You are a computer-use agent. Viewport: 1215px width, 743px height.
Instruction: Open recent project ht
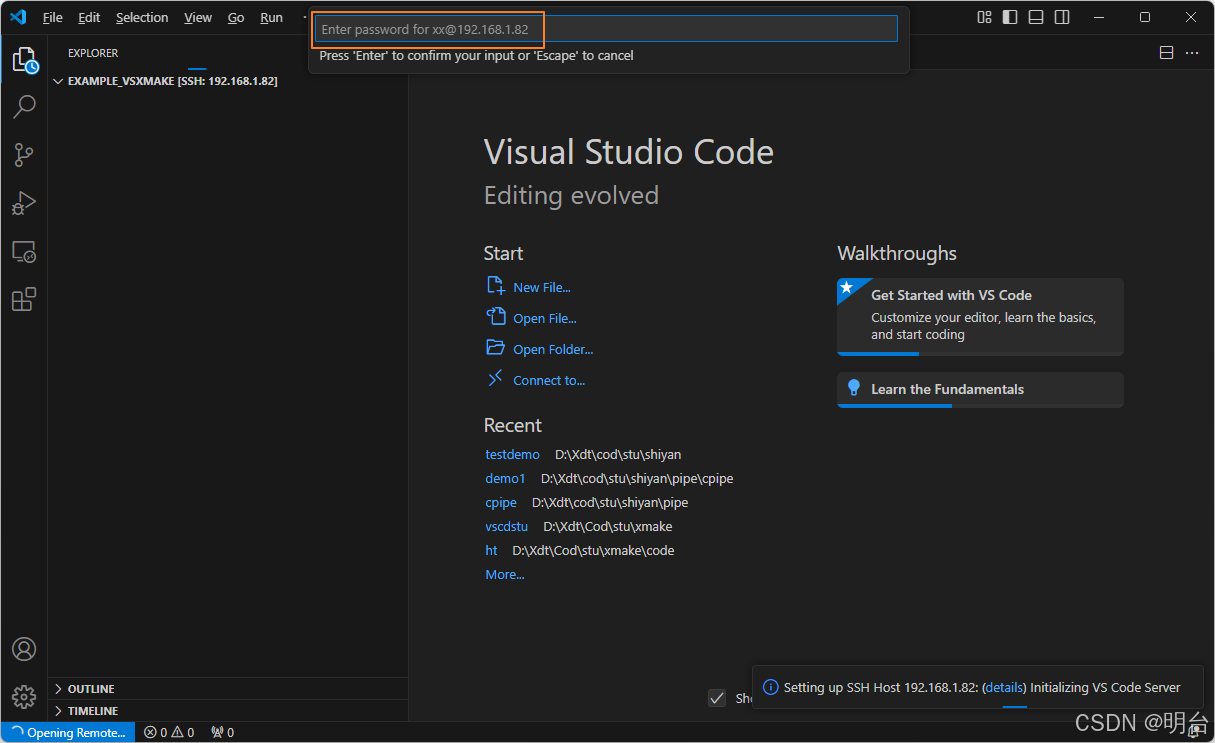coord(491,550)
